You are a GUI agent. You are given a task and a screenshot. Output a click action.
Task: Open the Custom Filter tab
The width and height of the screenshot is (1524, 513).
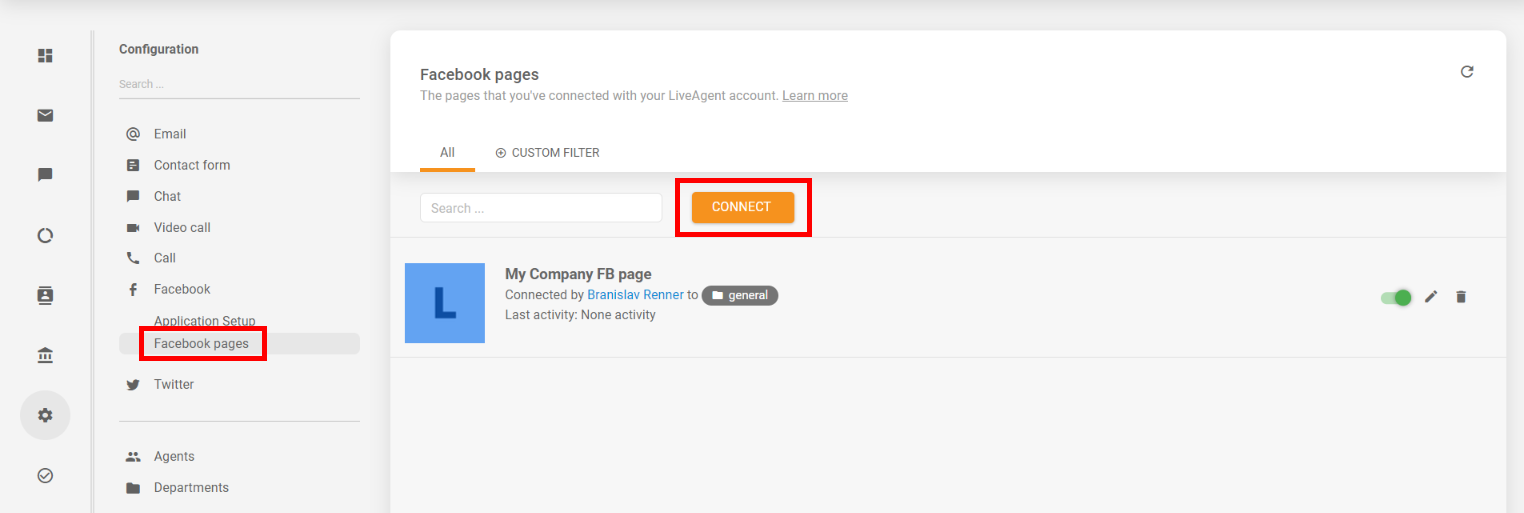(547, 153)
